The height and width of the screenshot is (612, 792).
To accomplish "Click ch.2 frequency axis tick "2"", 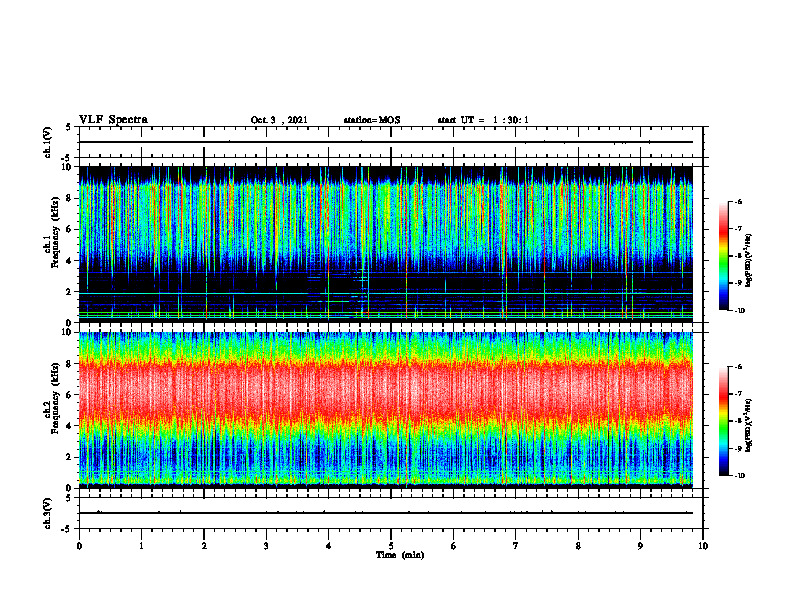I will (70, 457).
